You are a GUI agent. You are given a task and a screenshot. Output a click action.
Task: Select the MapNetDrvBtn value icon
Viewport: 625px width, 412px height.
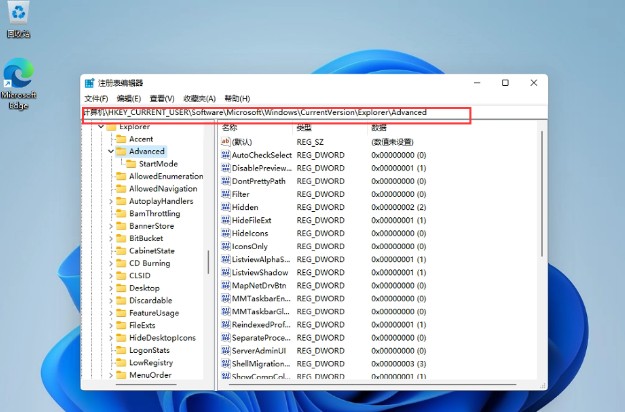click(226, 285)
